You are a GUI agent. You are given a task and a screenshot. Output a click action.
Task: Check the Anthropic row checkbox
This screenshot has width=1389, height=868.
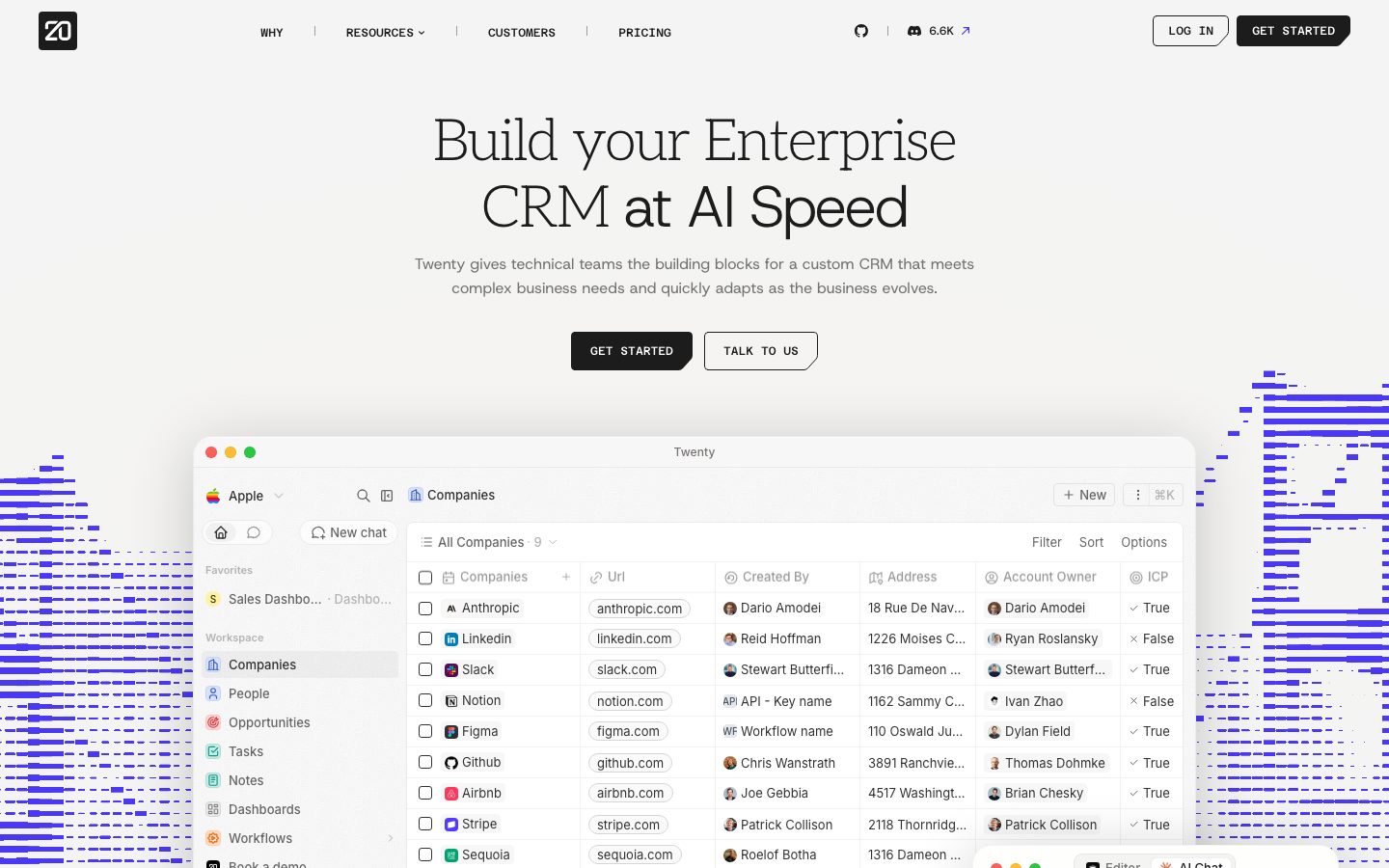coord(425,609)
